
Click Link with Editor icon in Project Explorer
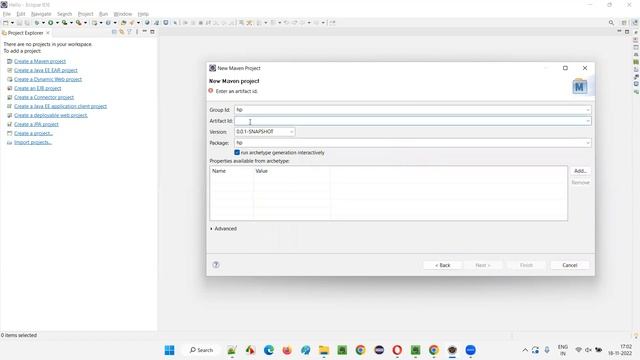coord(122,32)
